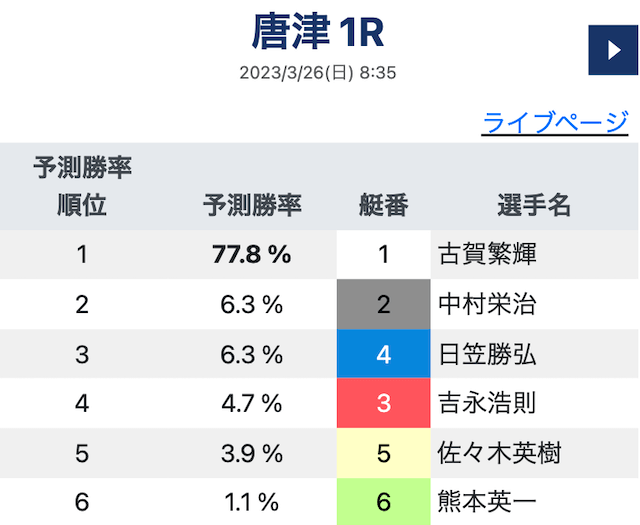Click the blue boat number 4 cell
Image resolution: width=640 pixels, height=525 pixels.
coord(384,354)
